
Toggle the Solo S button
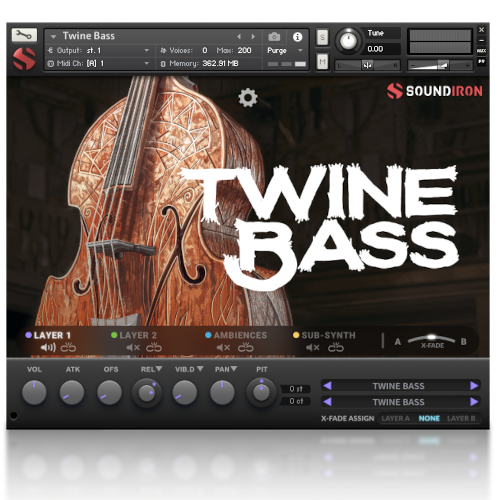pos(322,37)
